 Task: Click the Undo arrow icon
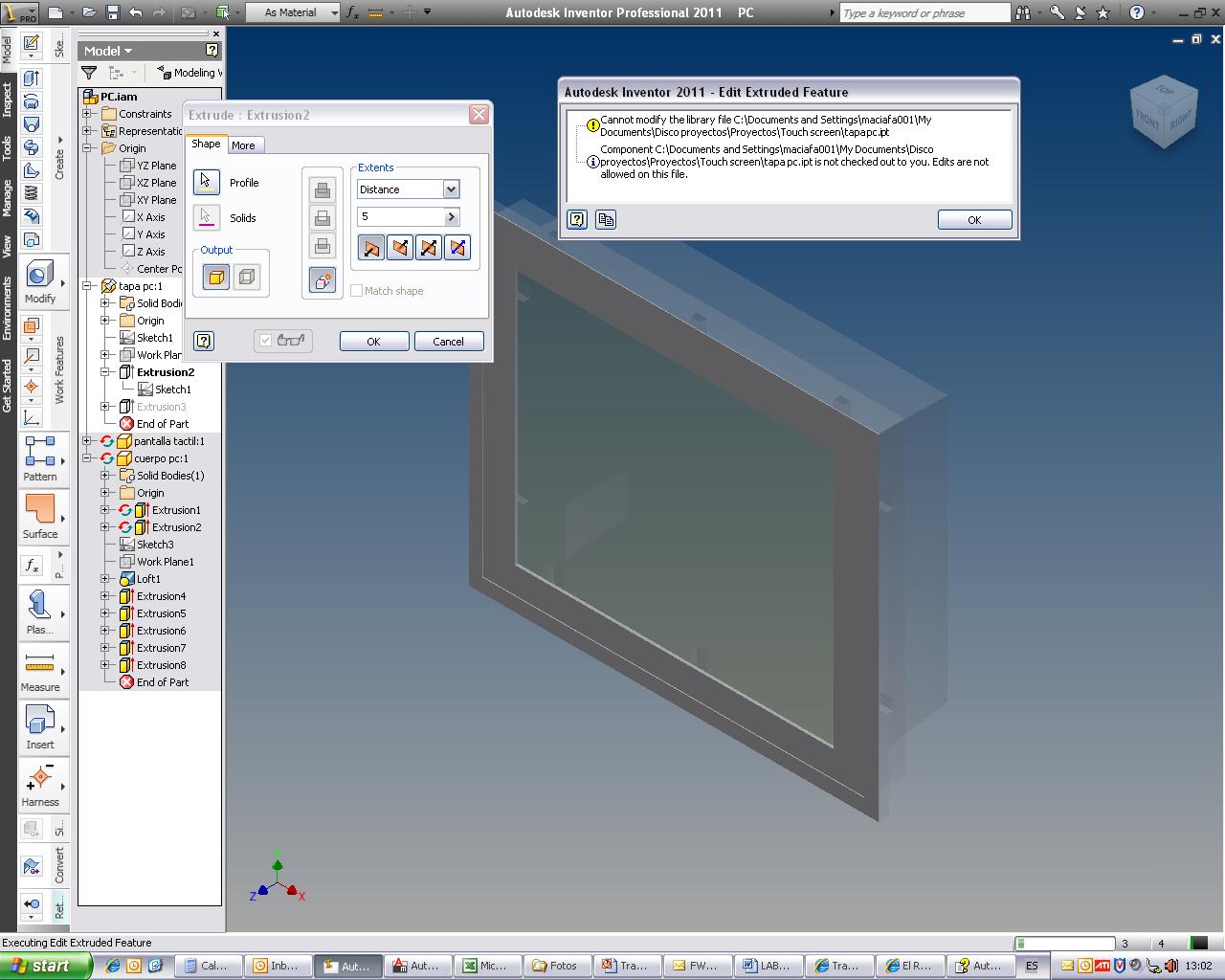[136, 12]
